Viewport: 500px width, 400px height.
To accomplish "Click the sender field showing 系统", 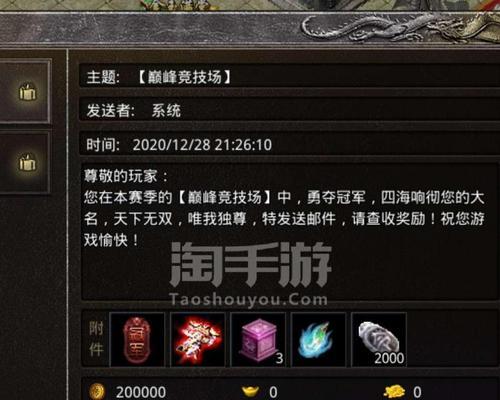I will point(166,111).
